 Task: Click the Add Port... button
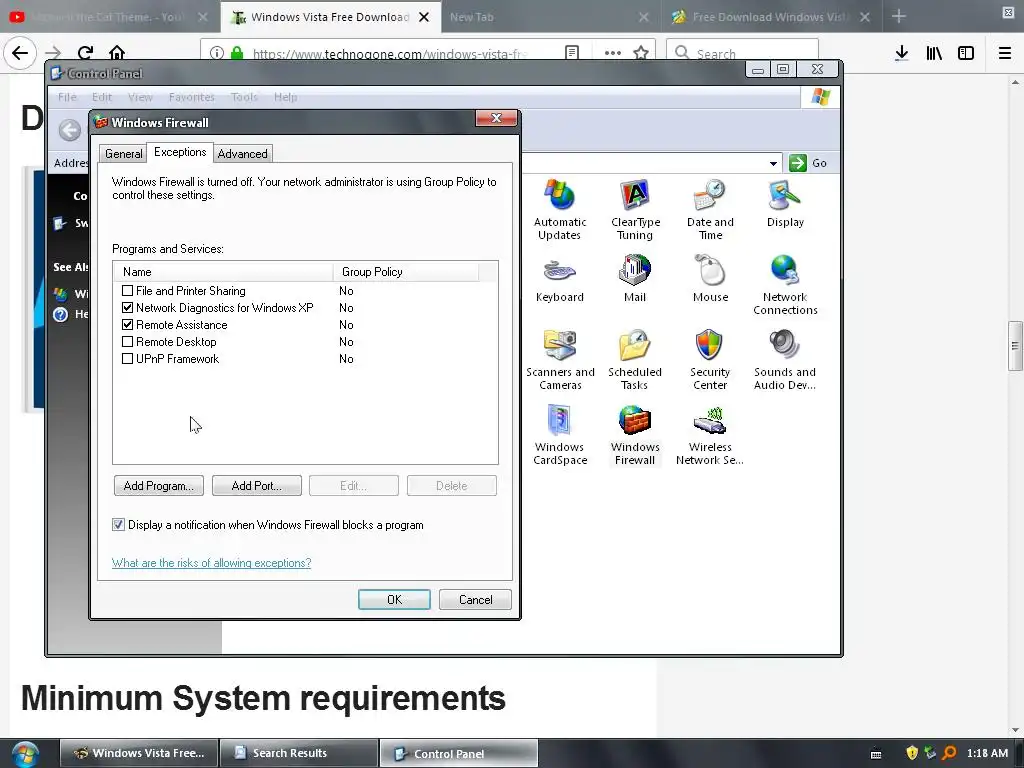(x=257, y=485)
